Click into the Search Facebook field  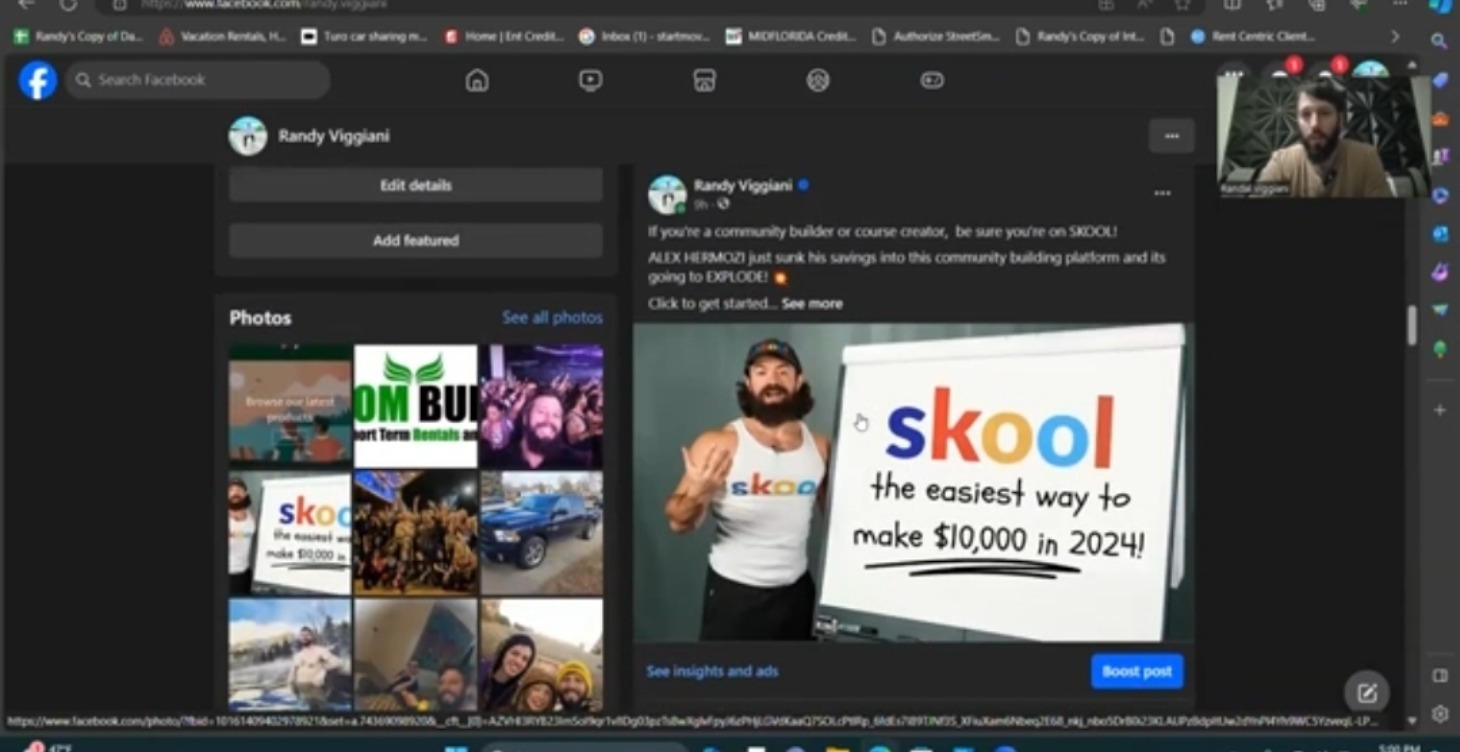click(x=198, y=80)
